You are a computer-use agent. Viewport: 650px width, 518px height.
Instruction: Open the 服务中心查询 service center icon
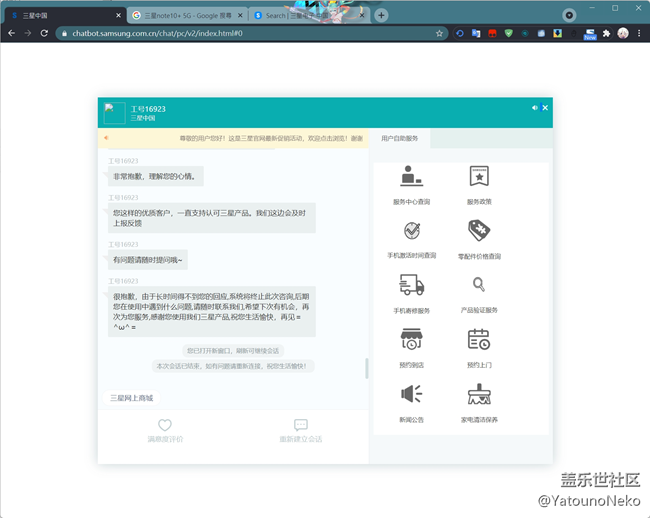pos(411,176)
